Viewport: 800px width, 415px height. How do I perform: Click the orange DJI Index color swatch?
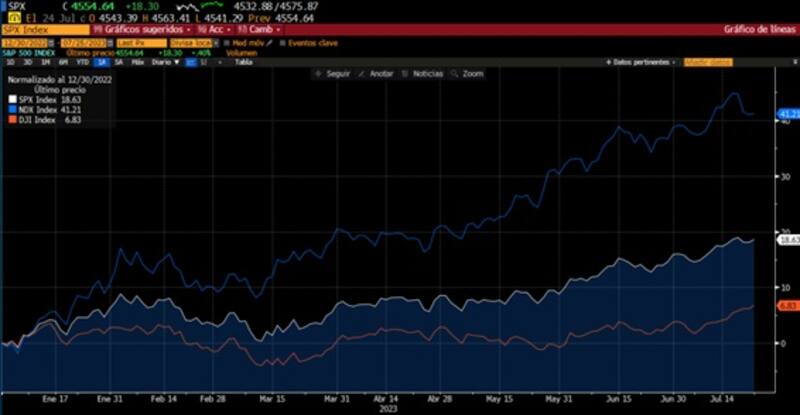tap(11, 117)
